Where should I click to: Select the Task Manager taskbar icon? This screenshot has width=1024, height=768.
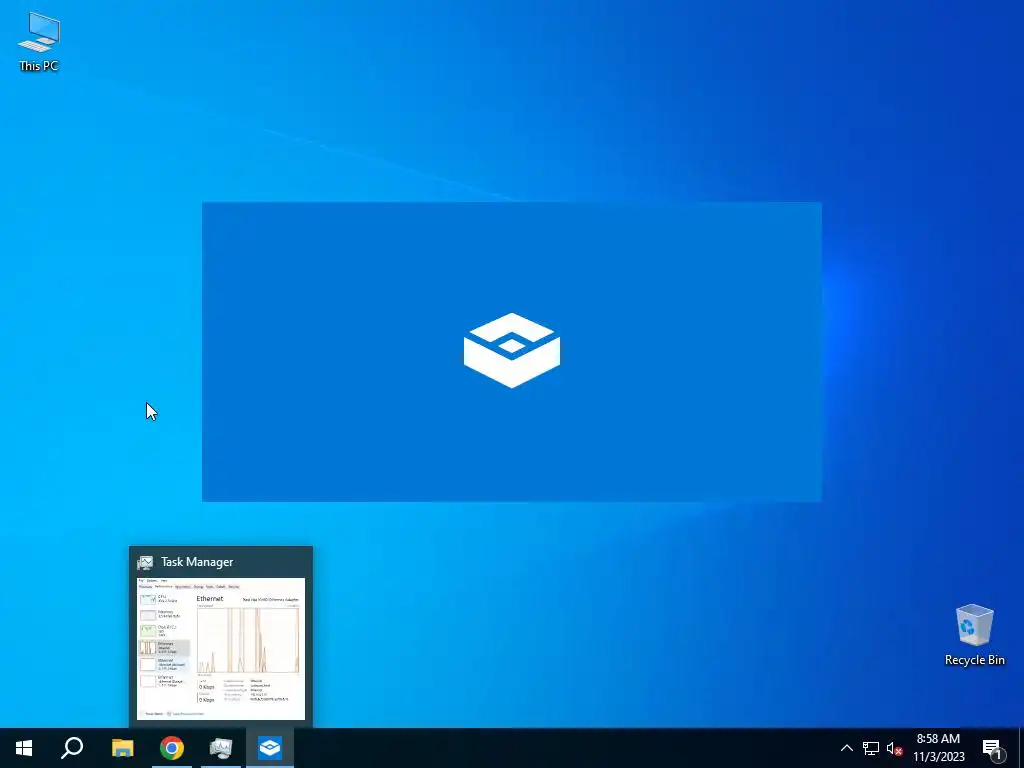pos(221,748)
